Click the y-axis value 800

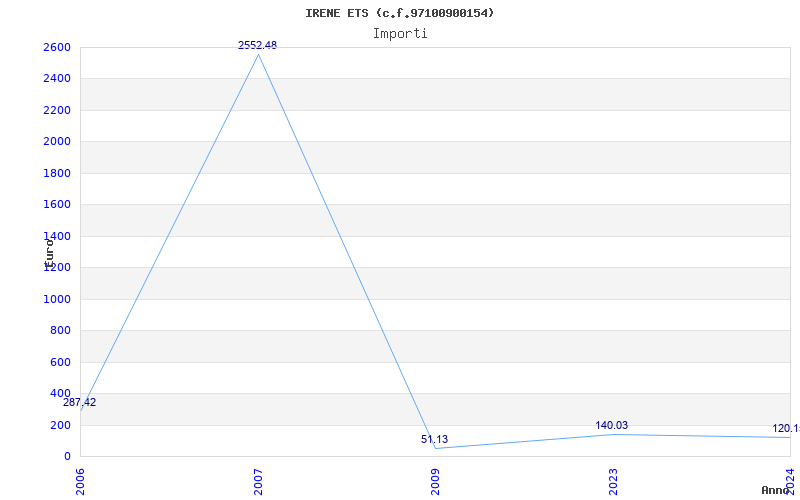click(x=60, y=331)
